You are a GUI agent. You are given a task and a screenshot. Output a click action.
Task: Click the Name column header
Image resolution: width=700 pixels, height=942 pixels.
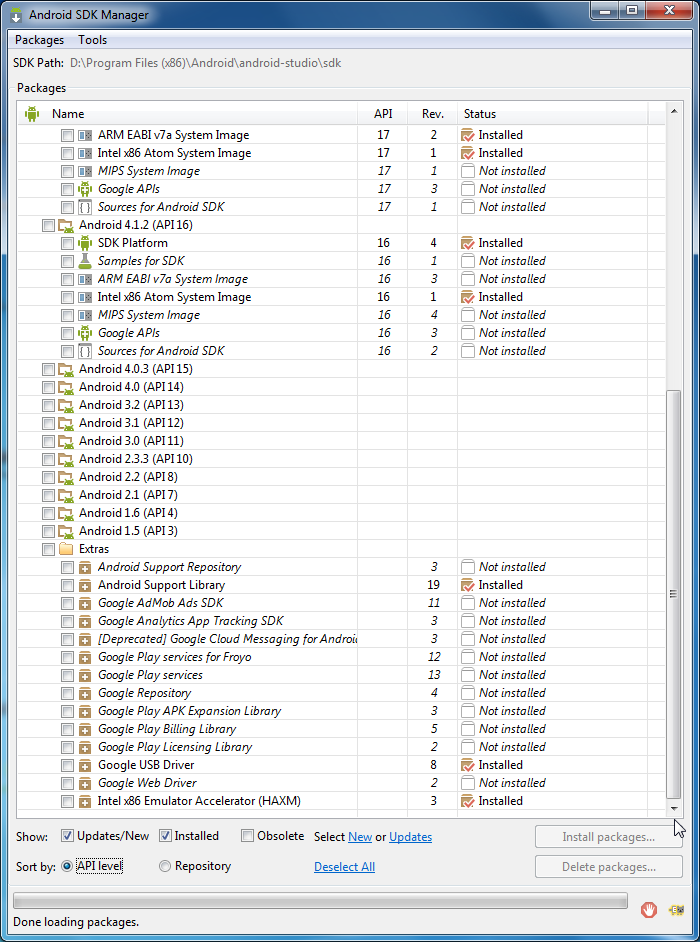point(187,114)
